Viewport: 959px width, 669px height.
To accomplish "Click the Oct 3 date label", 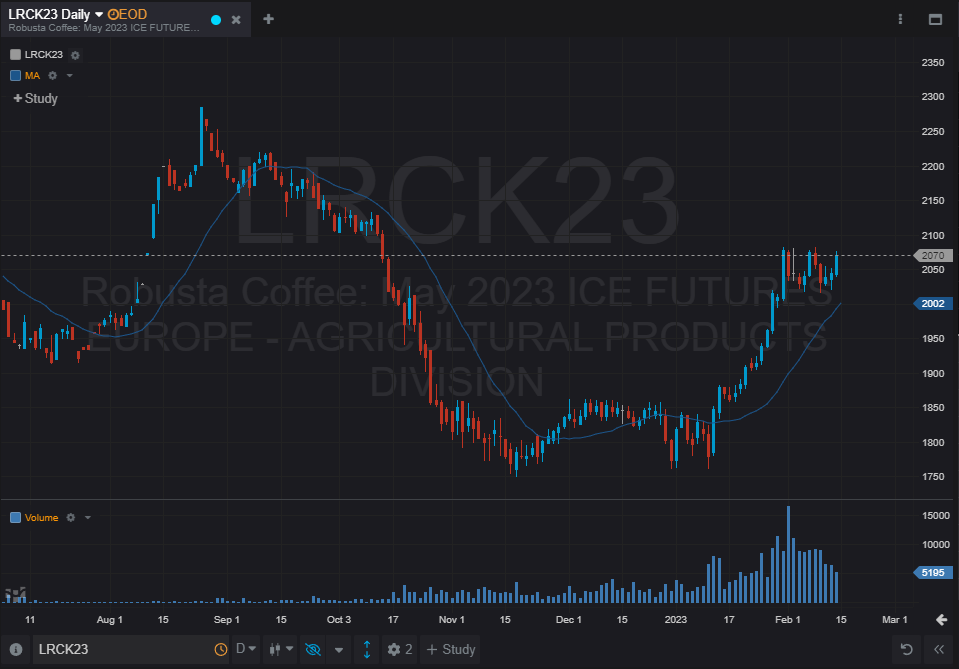I will 339,619.
